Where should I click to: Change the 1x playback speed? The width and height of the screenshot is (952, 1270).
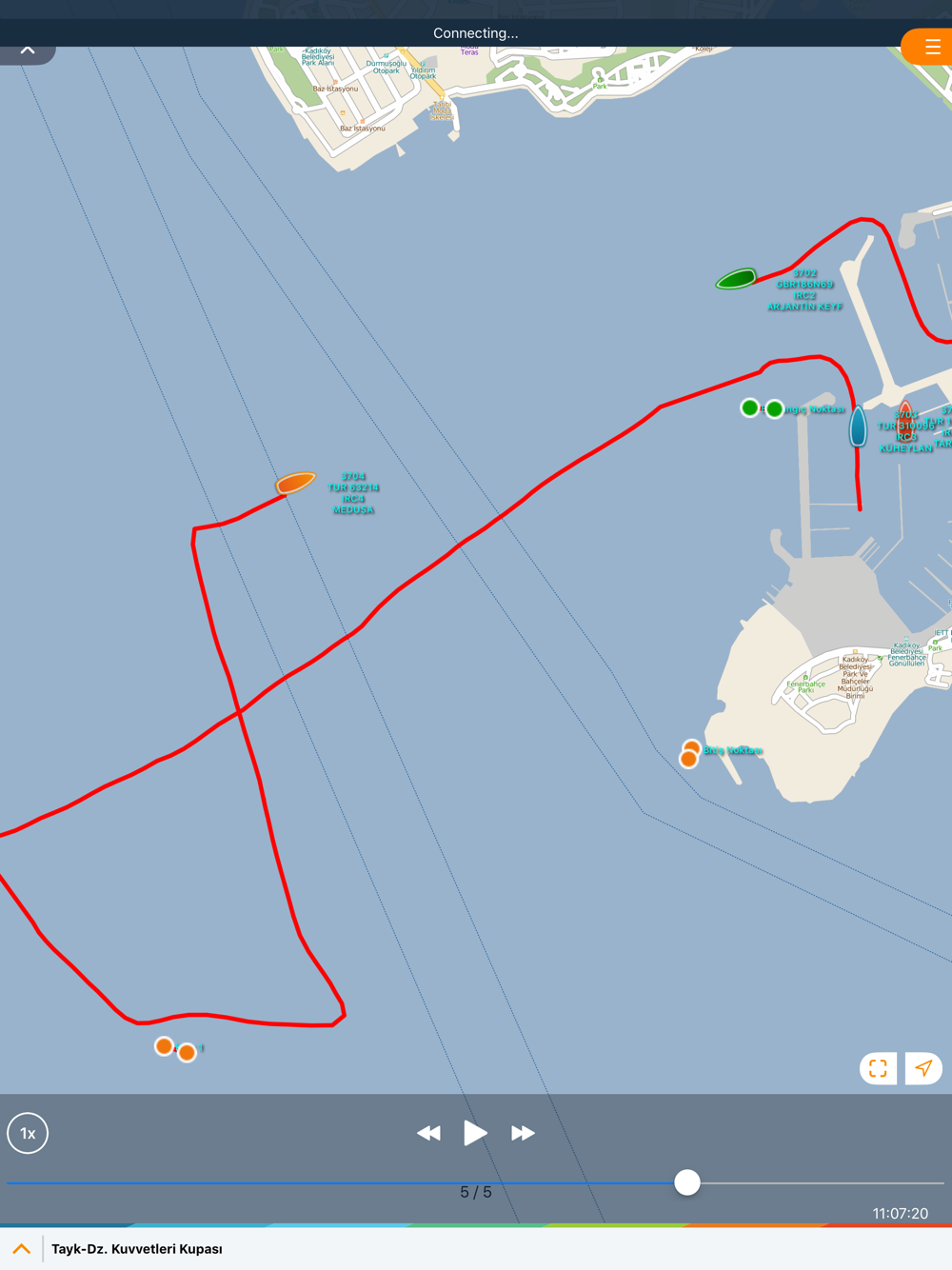pyautogui.click(x=28, y=1133)
